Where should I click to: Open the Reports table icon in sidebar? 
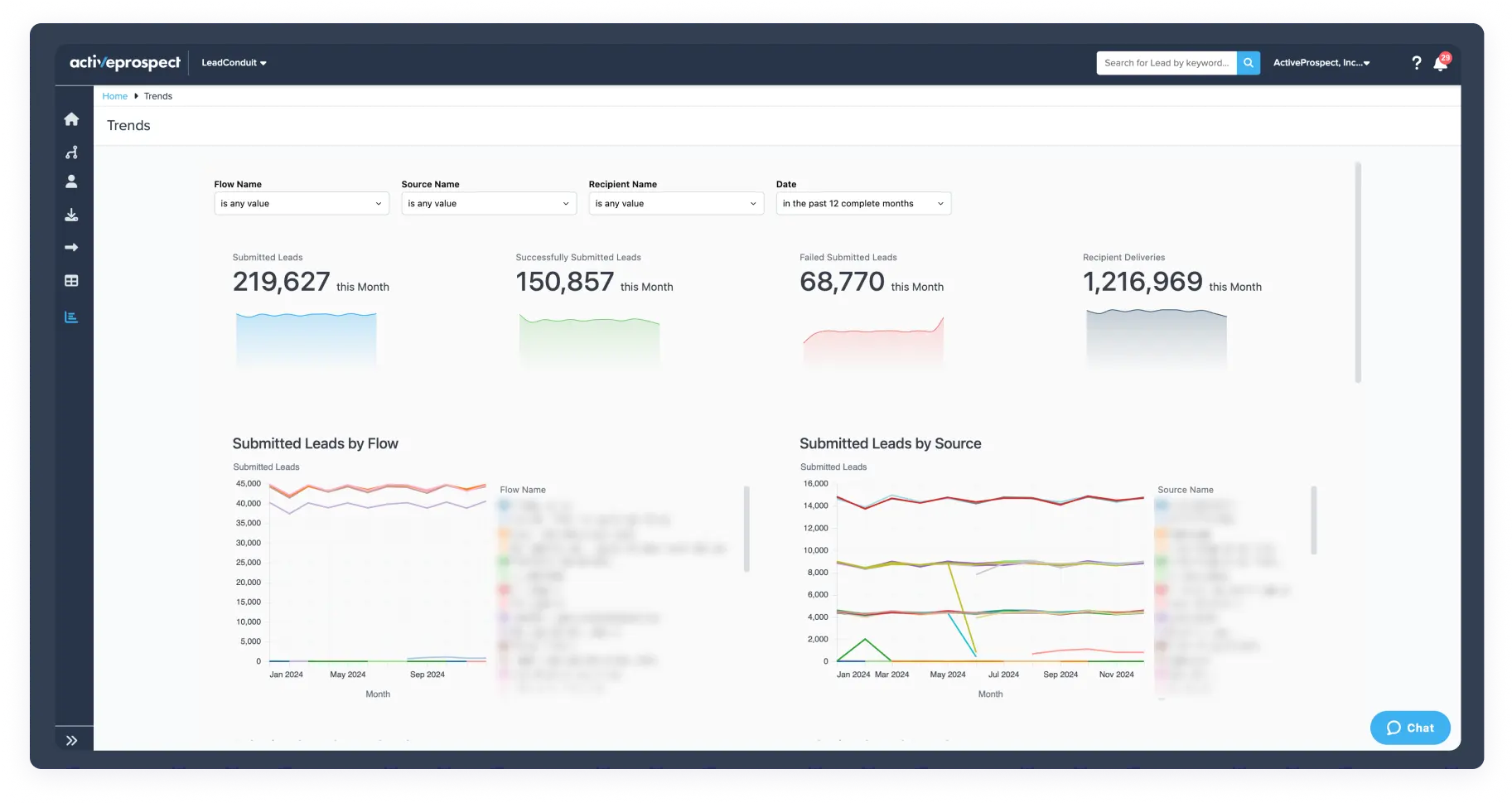72,280
